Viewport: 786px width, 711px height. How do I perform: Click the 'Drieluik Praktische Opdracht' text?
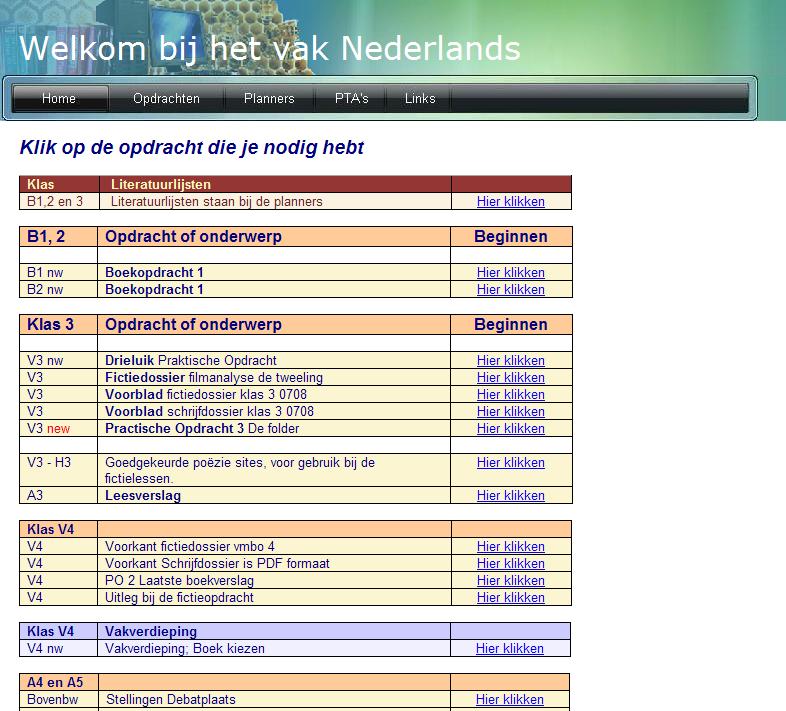[x=190, y=361]
